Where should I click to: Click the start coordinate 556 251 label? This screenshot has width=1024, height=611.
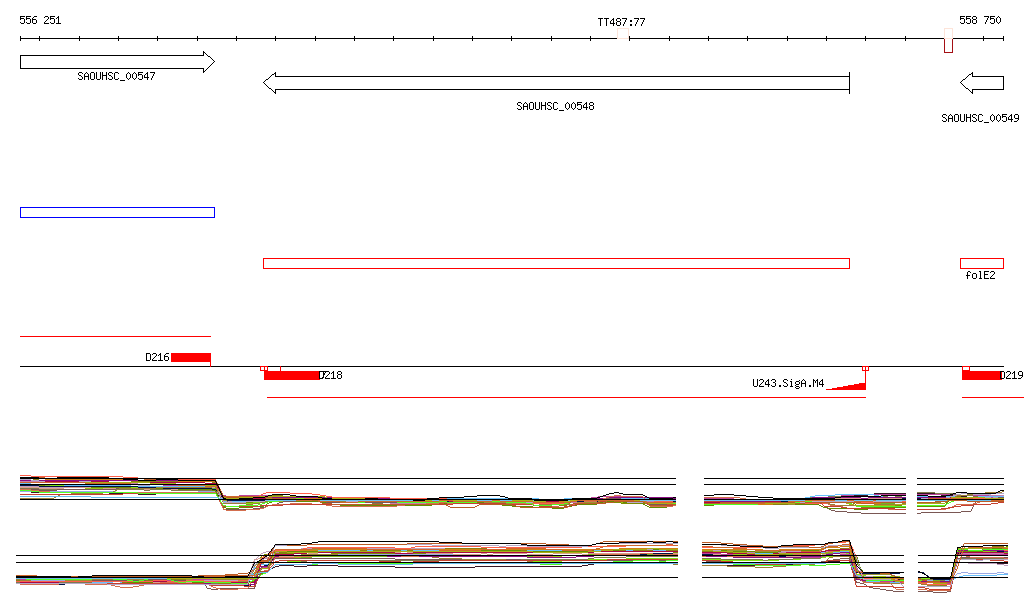40,20
